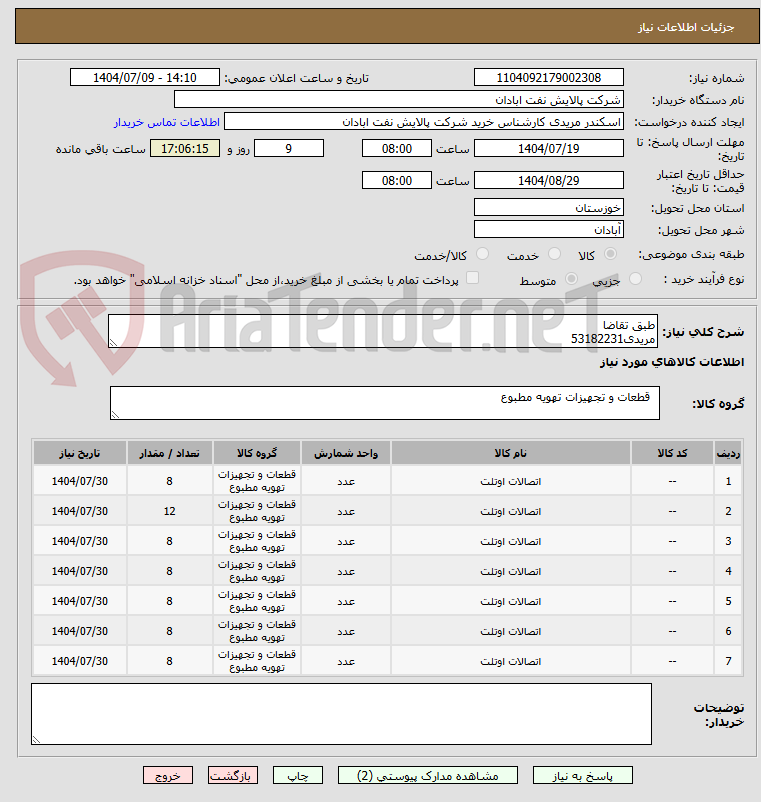Click the خروج exit button

point(168,775)
